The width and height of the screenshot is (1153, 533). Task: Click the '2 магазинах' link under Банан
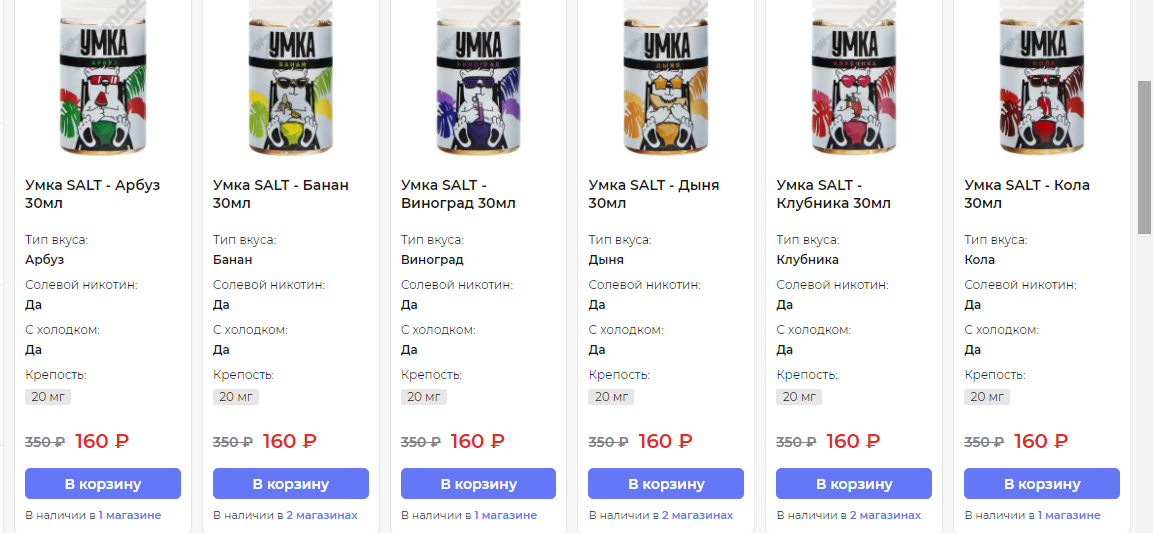(322, 516)
